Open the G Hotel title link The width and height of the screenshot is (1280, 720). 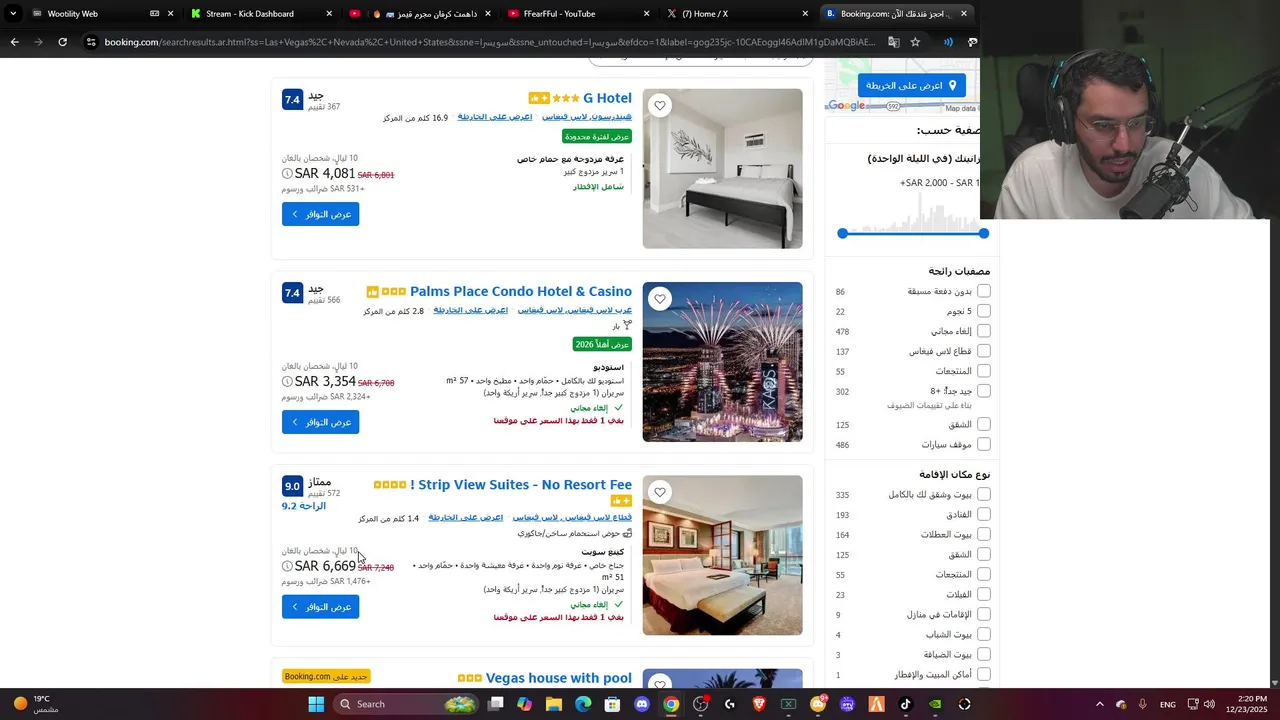click(607, 98)
